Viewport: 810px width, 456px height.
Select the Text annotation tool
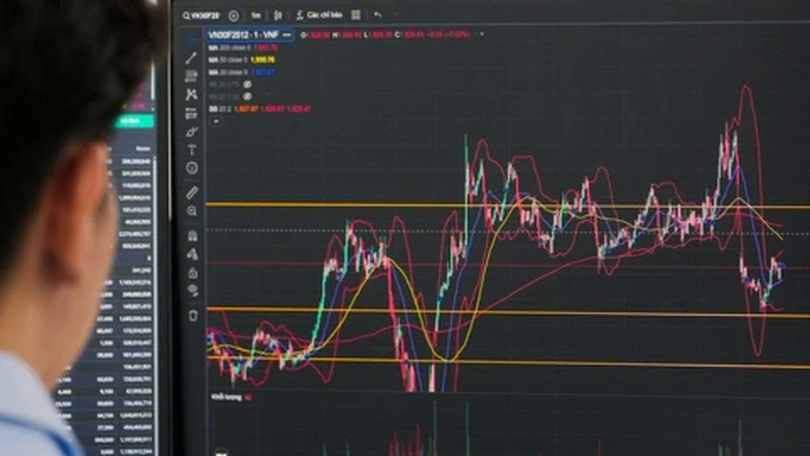[192, 150]
